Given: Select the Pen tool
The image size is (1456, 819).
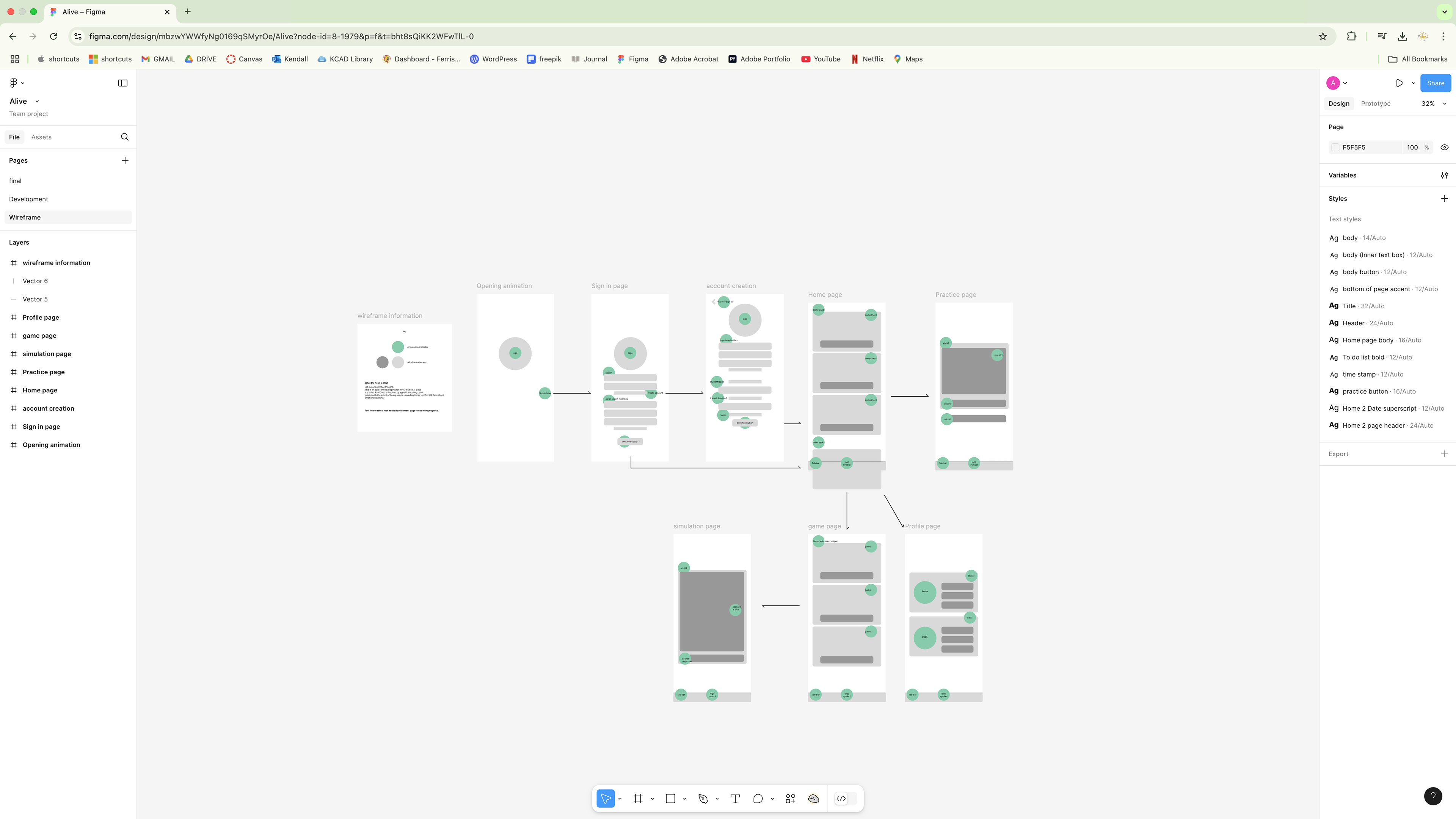Looking at the screenshot, I should [703, 799].
